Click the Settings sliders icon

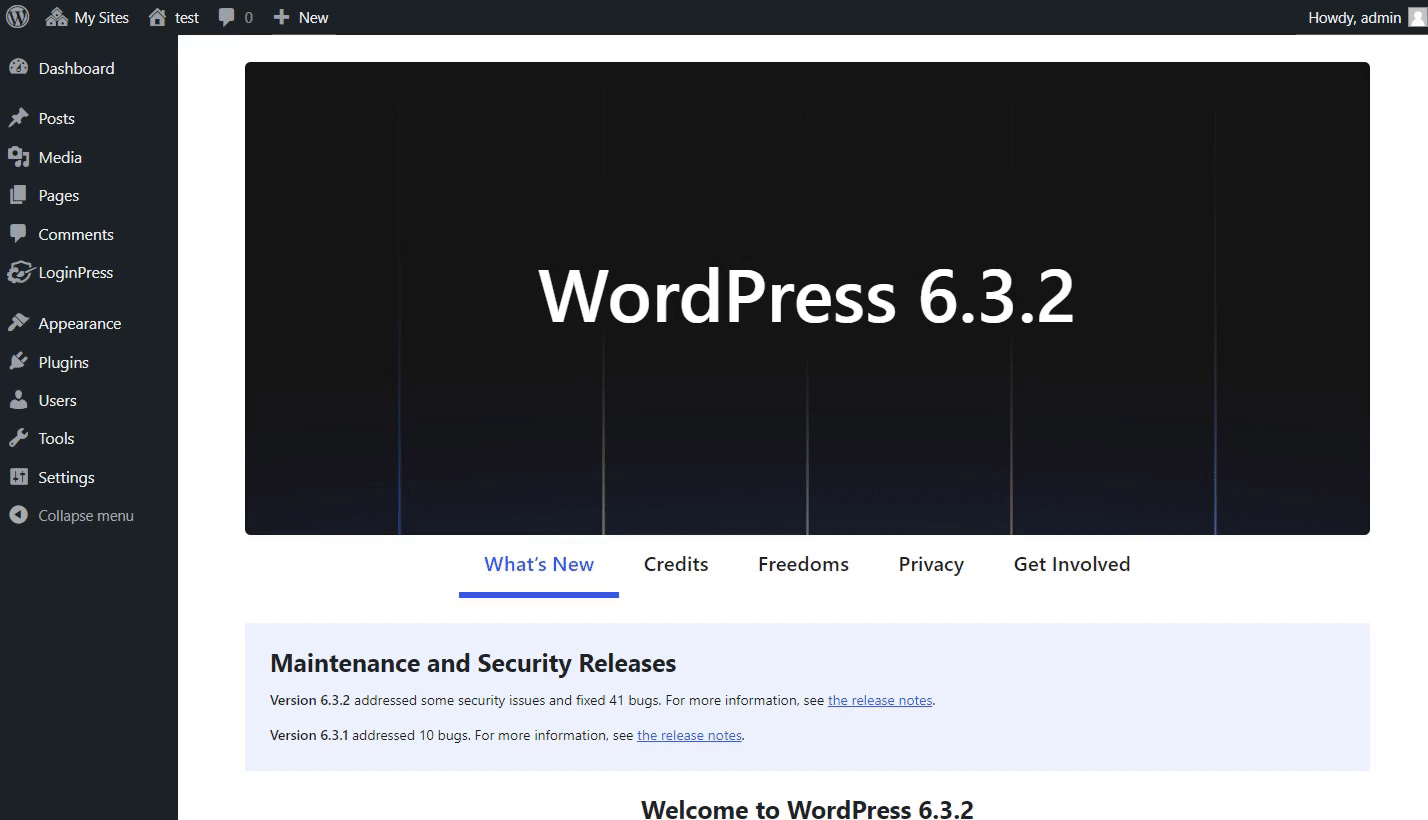click(x=18, y=477)
